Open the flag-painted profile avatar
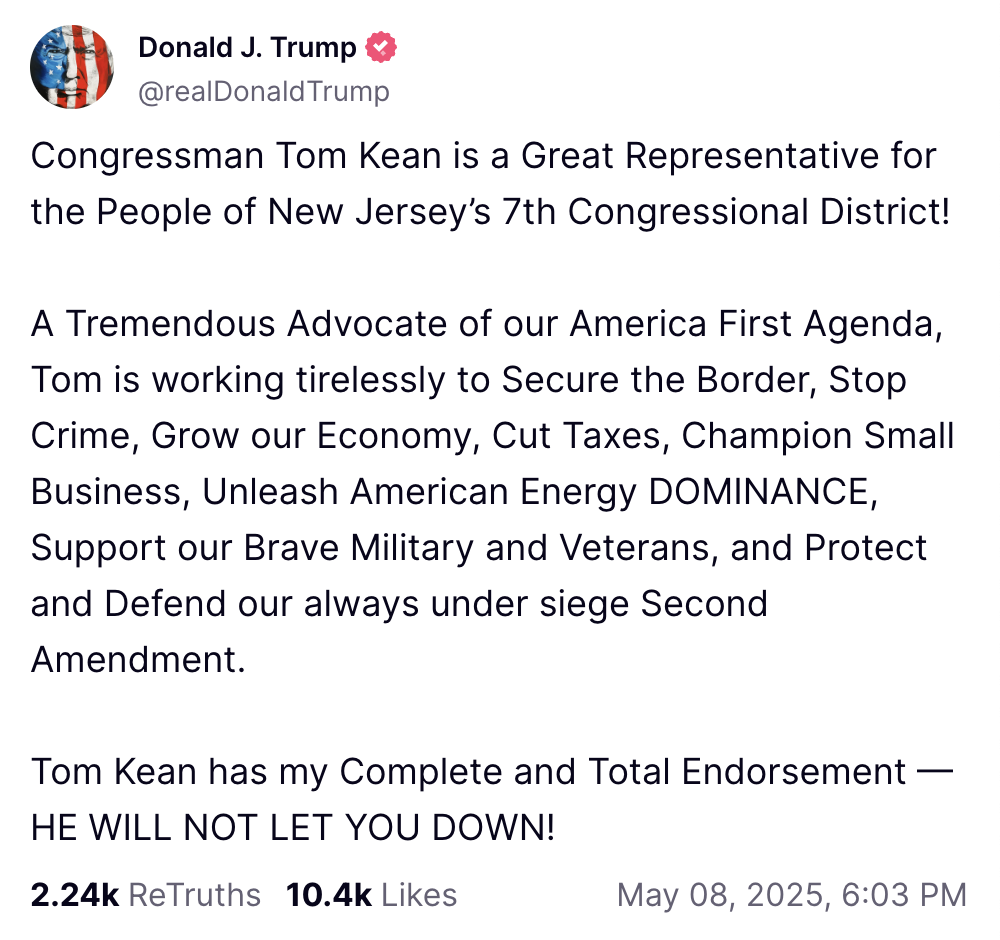This screenshot has height=940, width=1000. coord(72,67)
